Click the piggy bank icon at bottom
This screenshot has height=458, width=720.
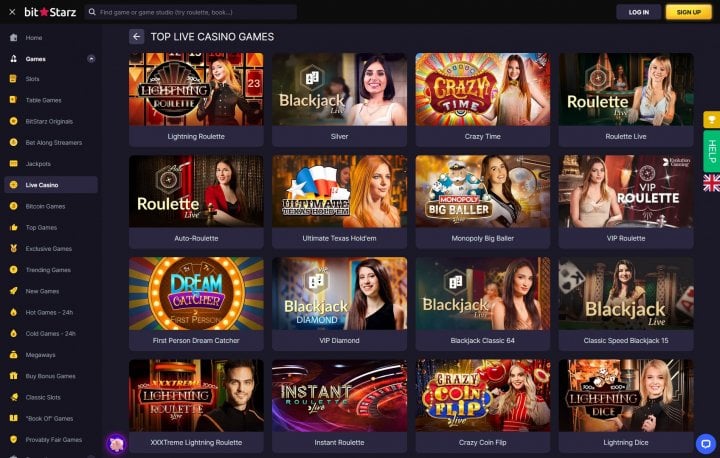pyautogui.click(x=116, y=444)
